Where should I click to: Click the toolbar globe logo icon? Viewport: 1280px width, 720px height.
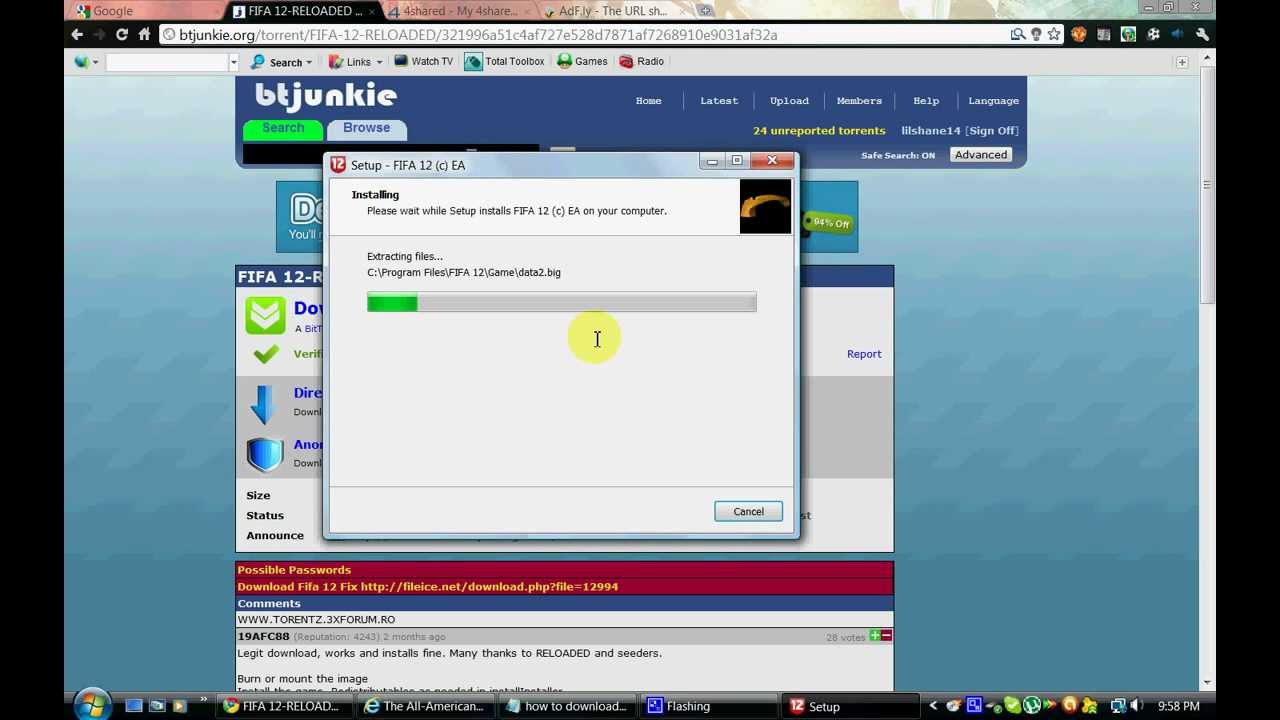click(81, 62)
